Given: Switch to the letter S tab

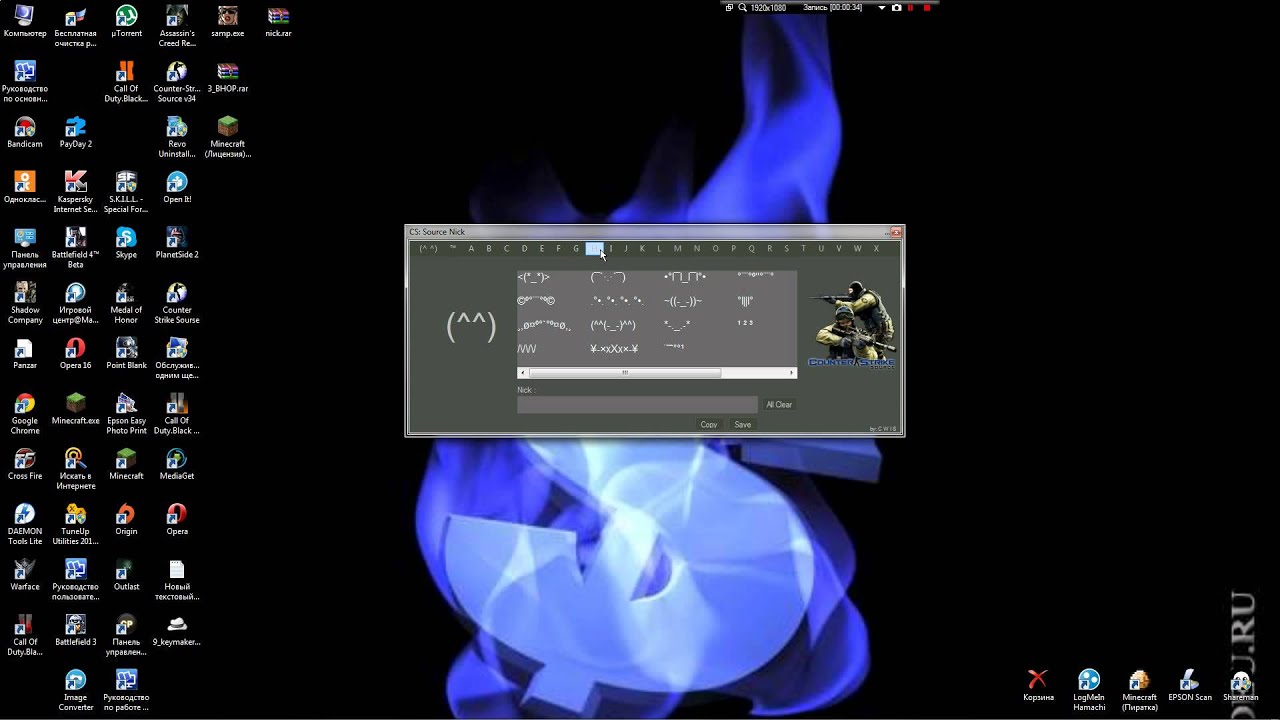Looking at the screenshot, I should click(x=786, y=249).
